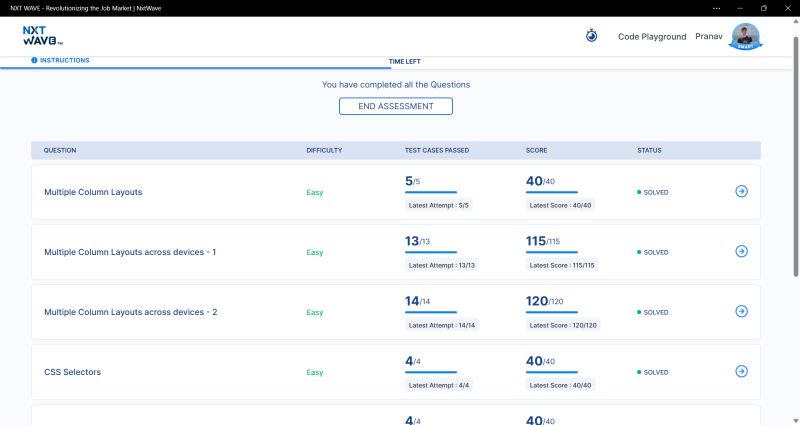
Task: Click the TEST CASES PASSED header
Action: point(437,151)
